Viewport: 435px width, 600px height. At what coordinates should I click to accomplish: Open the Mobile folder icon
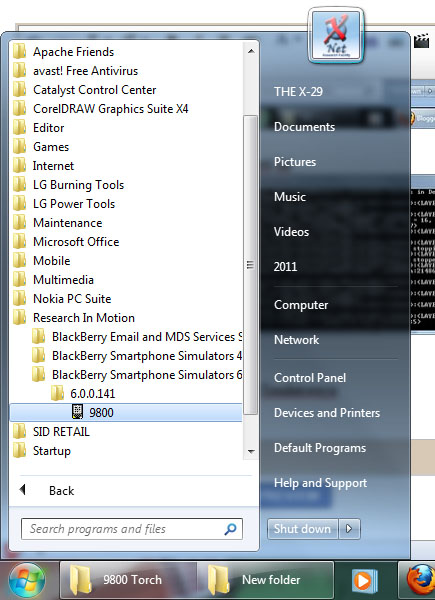pos(20,261)
